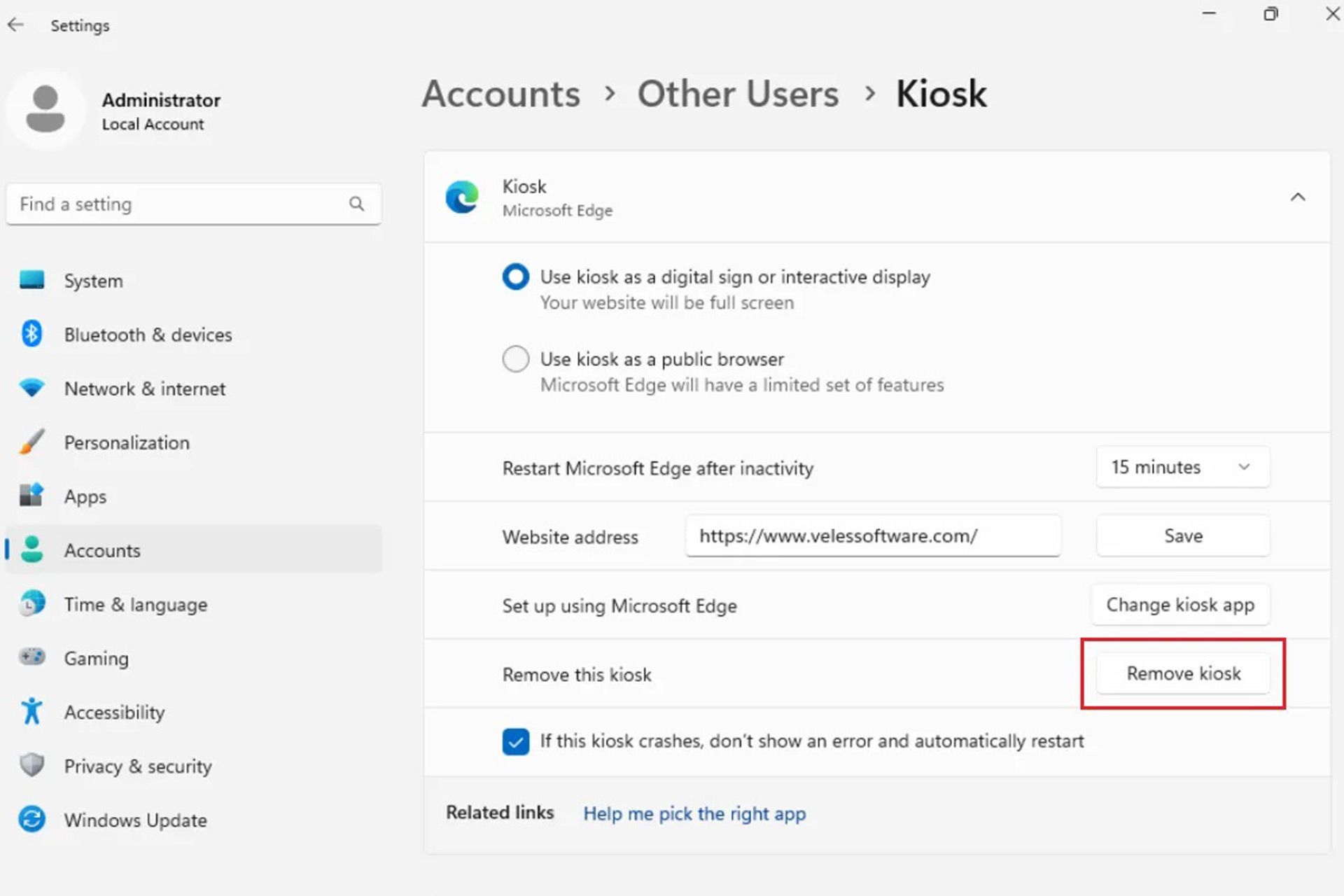
Task: Click Restart Microsoft Edge after inactivity label
Action: pyautogui.click(x=658, y=468)
